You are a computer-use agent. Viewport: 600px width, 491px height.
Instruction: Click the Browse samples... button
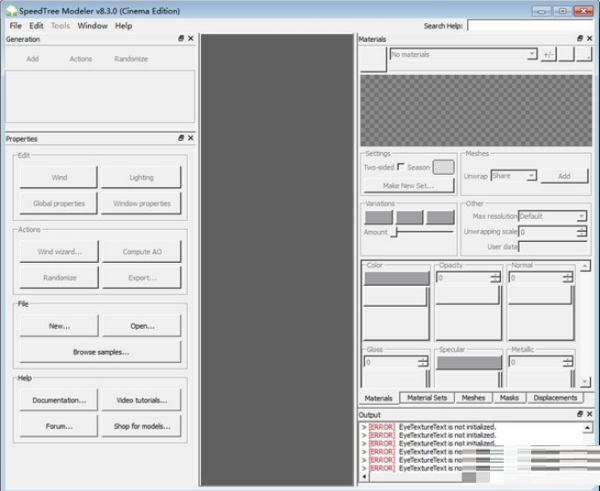click(x=100, y=352)
